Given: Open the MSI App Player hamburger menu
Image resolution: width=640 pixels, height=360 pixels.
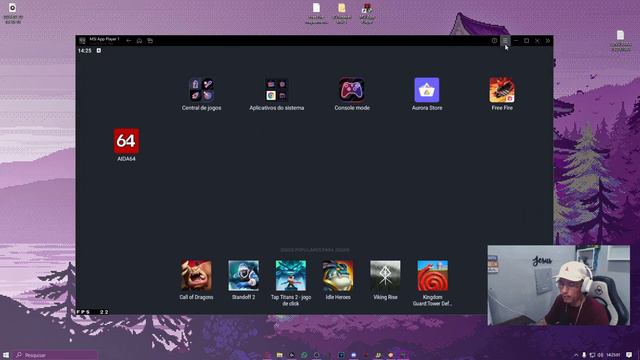Looking at the screenshot, I should point(505,41).
